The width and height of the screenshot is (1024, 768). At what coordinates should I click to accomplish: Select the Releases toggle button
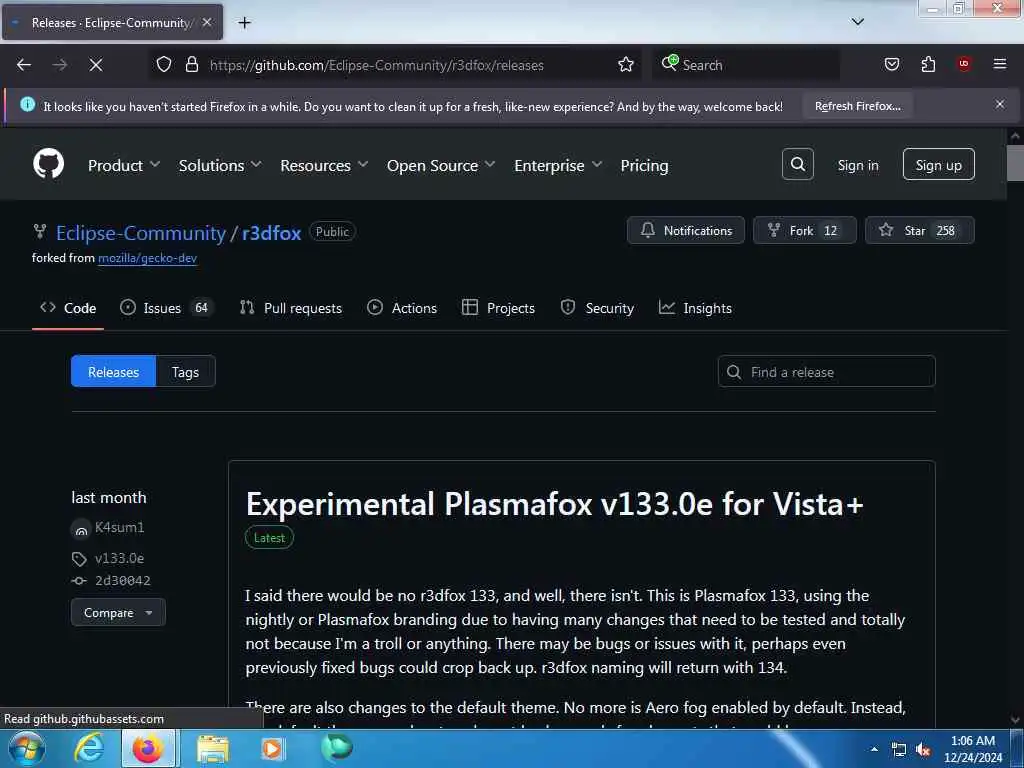pyautogui.click(x=114, y=372)
